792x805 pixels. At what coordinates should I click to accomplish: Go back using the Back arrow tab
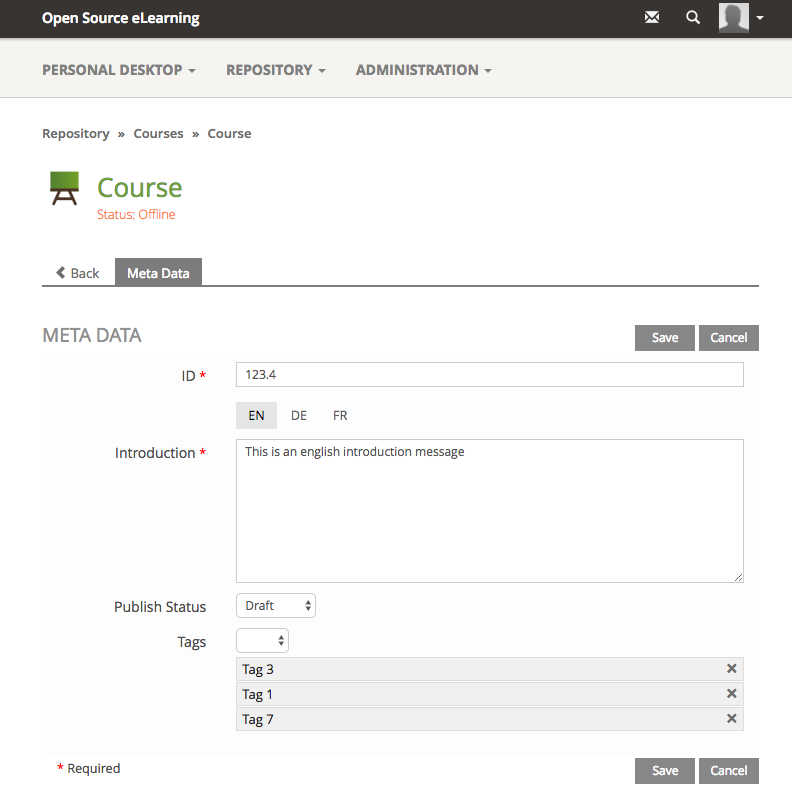pyautogui.click(x=78, y=273)
